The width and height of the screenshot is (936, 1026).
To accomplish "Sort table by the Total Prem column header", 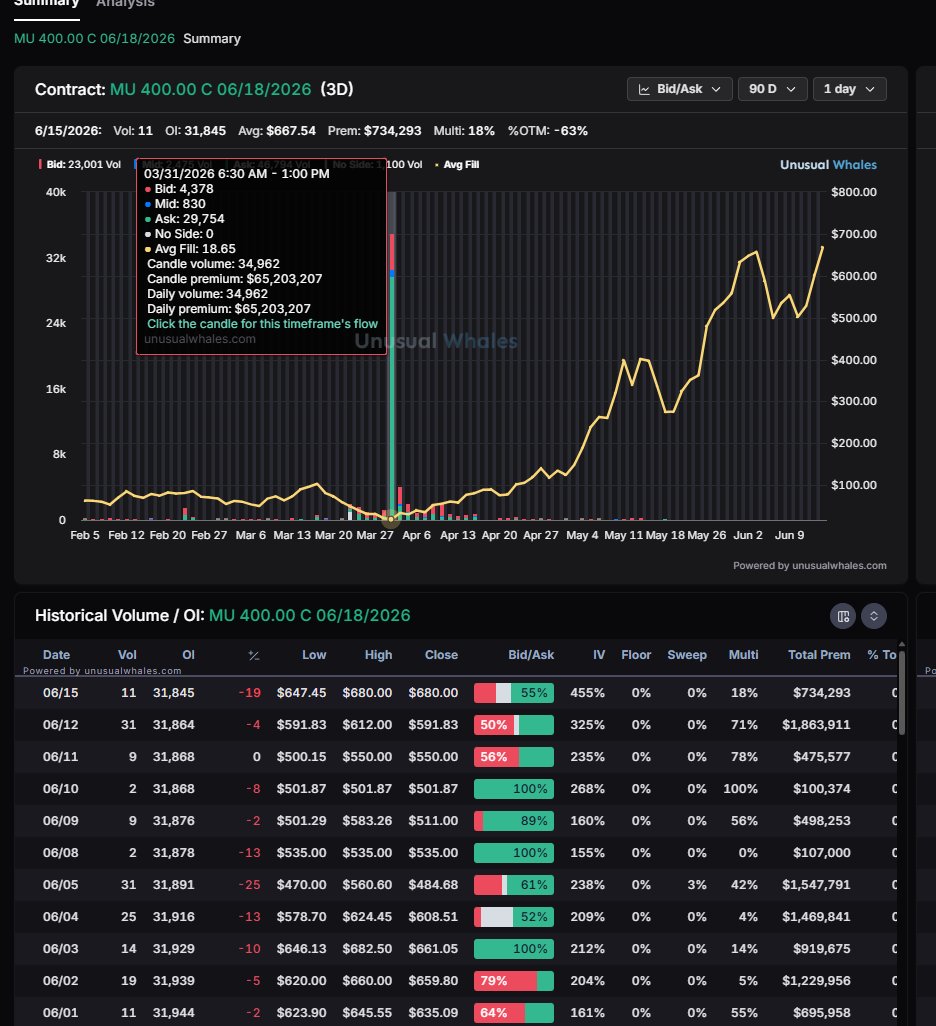I will 819,655.
